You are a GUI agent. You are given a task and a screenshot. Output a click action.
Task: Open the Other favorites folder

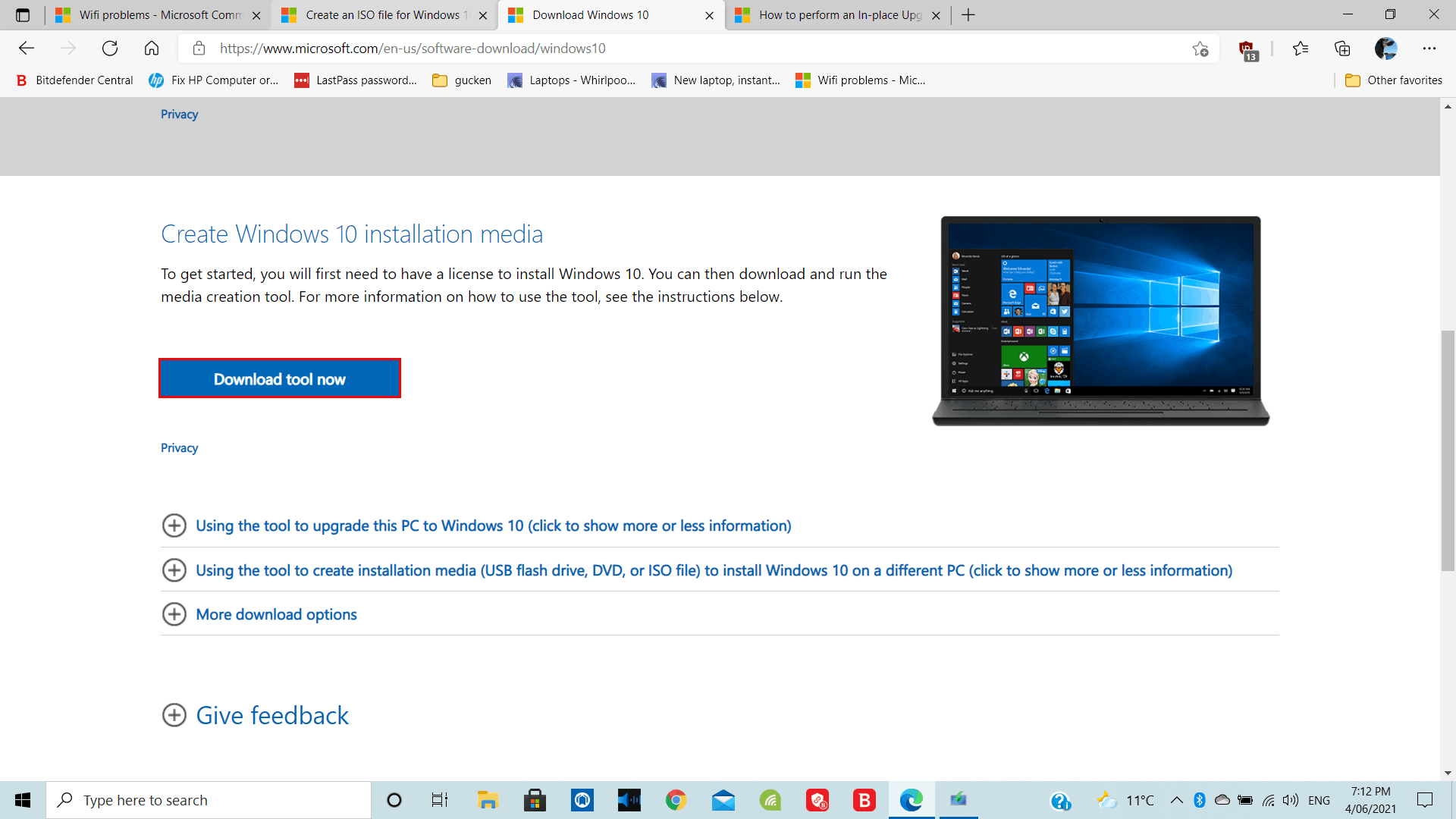coord(1394,80)
